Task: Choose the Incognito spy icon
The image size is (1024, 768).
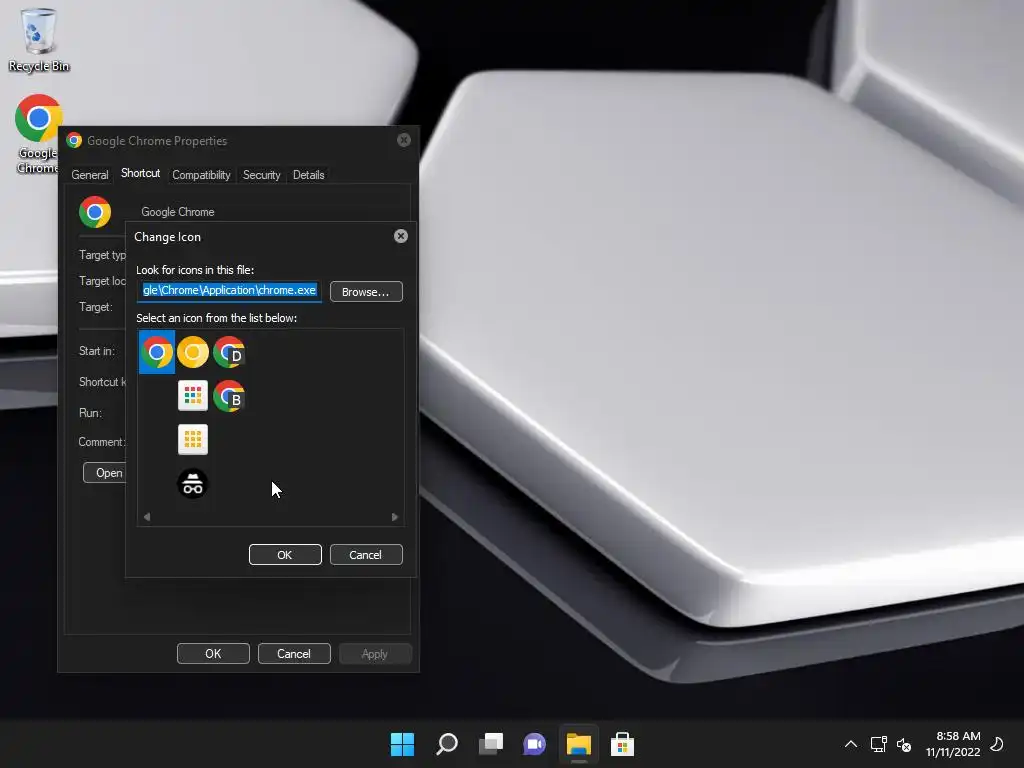Action: point(193,484)
